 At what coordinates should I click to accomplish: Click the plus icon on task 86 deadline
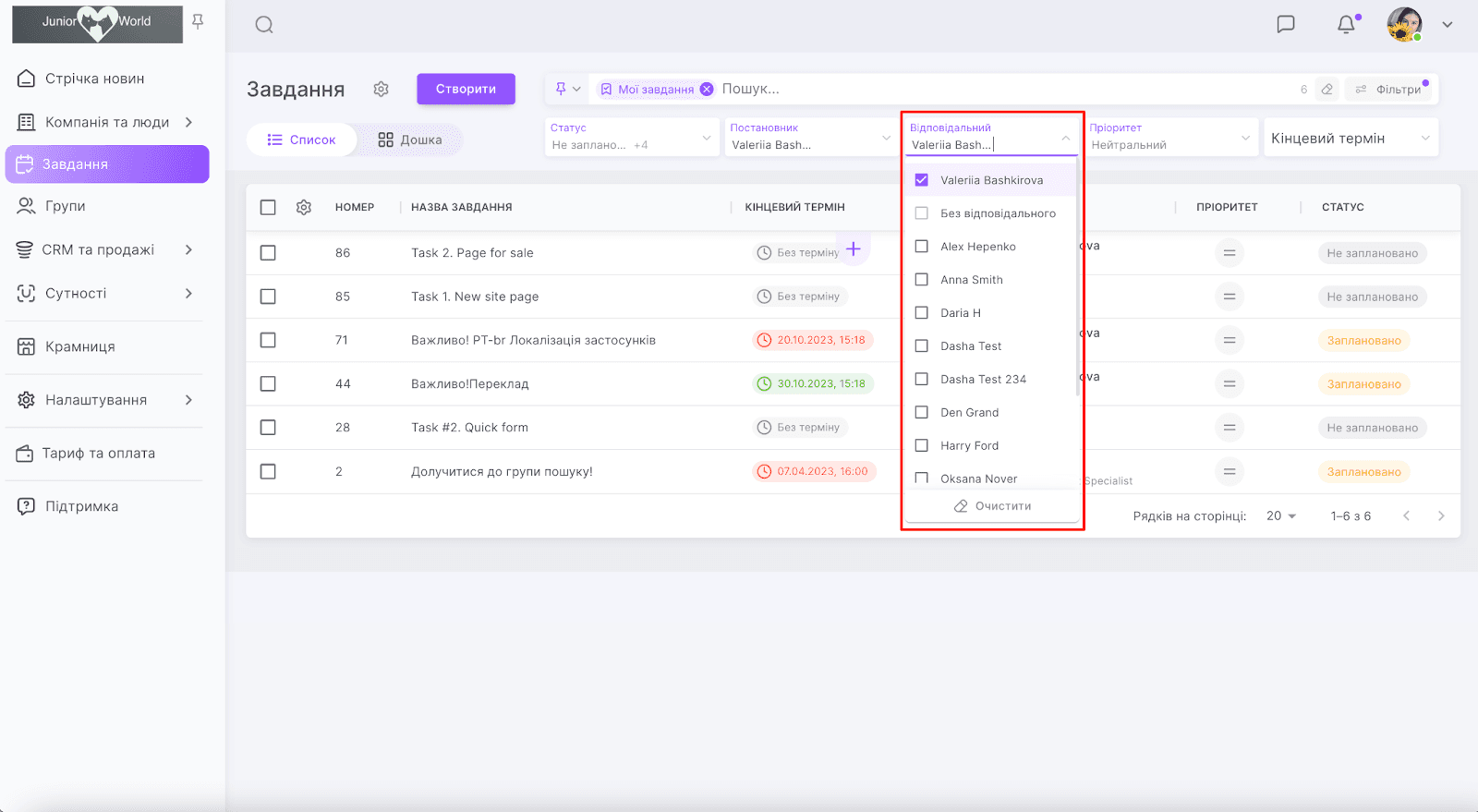[x=854, y=249]
